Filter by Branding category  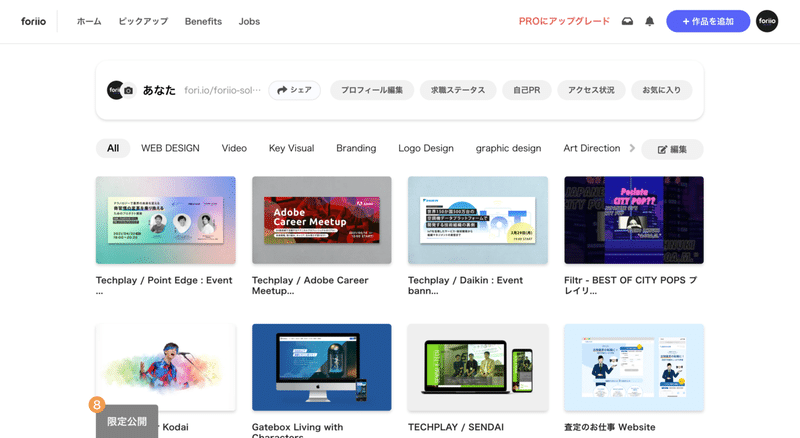tap(356, 148)
